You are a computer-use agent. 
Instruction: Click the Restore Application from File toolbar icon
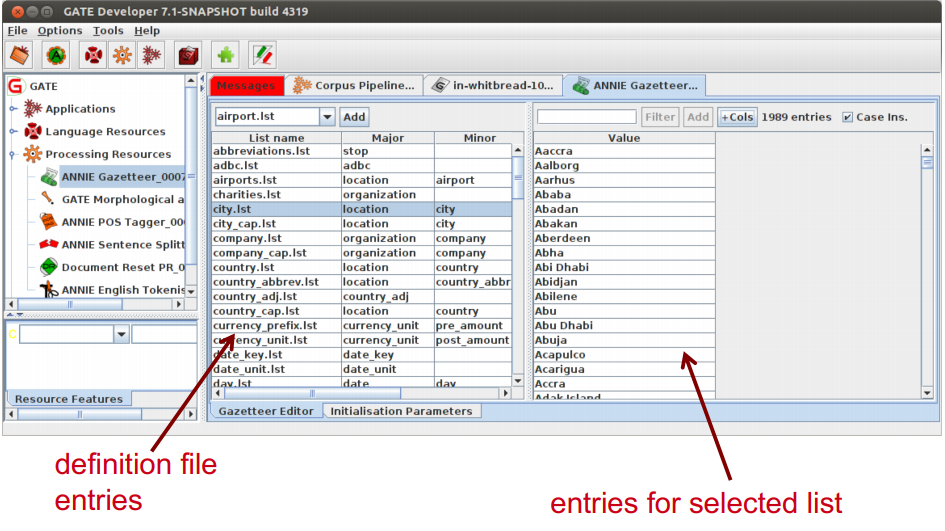(20, 55)
